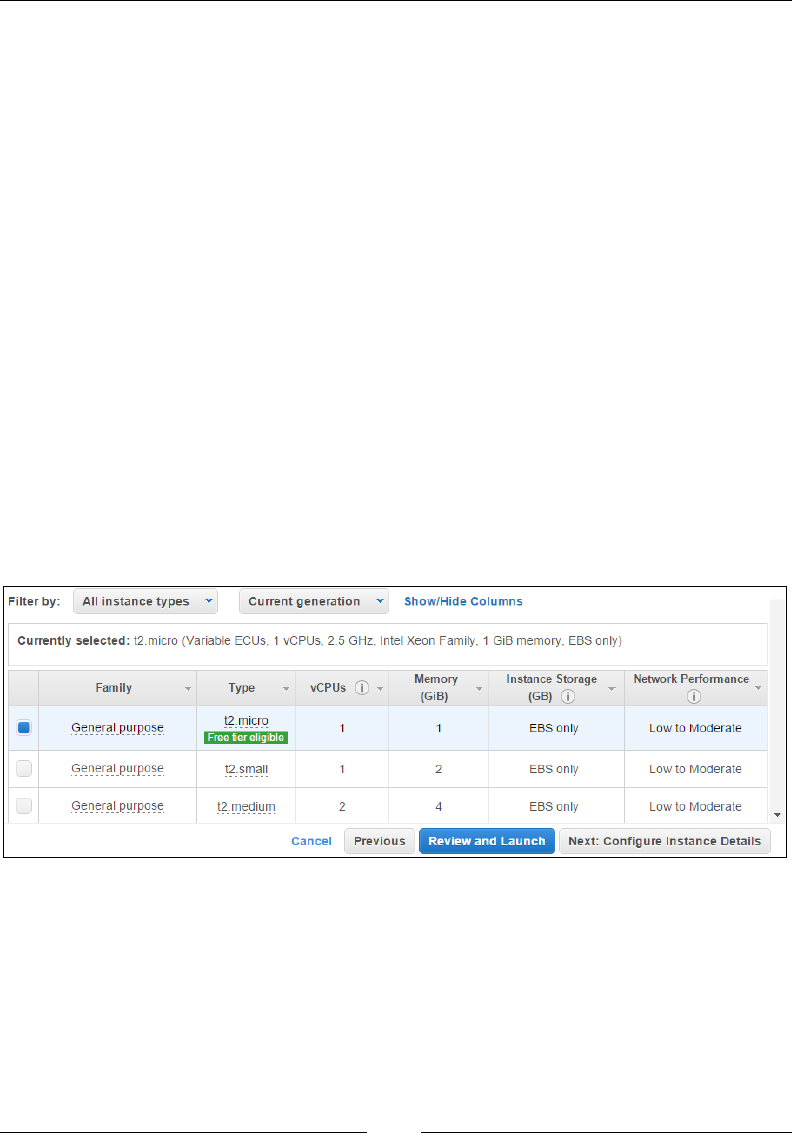This screenshot has width=792, height=1142.
Task: Click the scrollbar down arrow
Action: 777,815
